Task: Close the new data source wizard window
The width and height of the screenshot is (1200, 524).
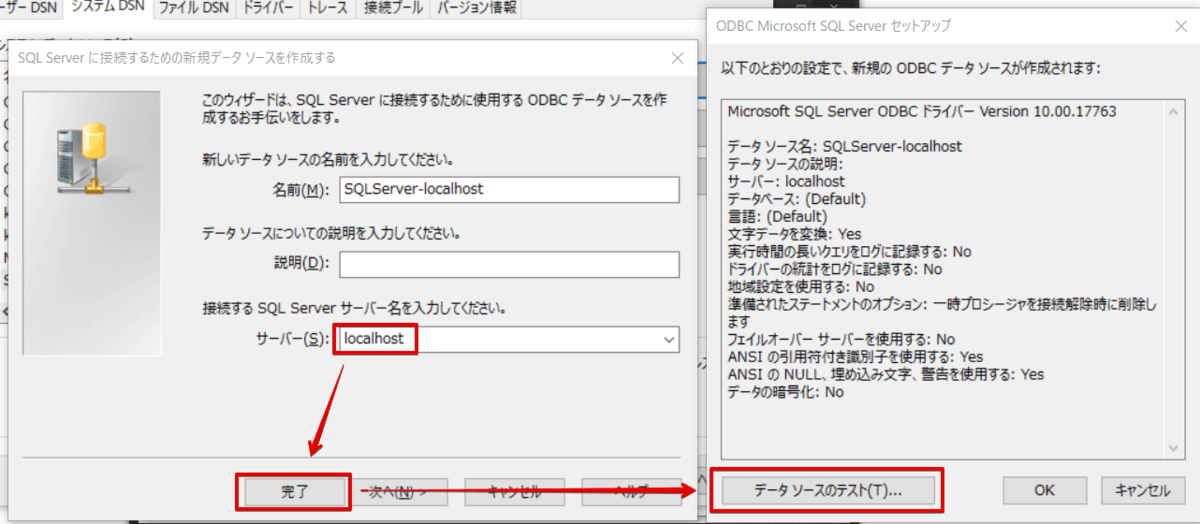Action: pos(677,58)
